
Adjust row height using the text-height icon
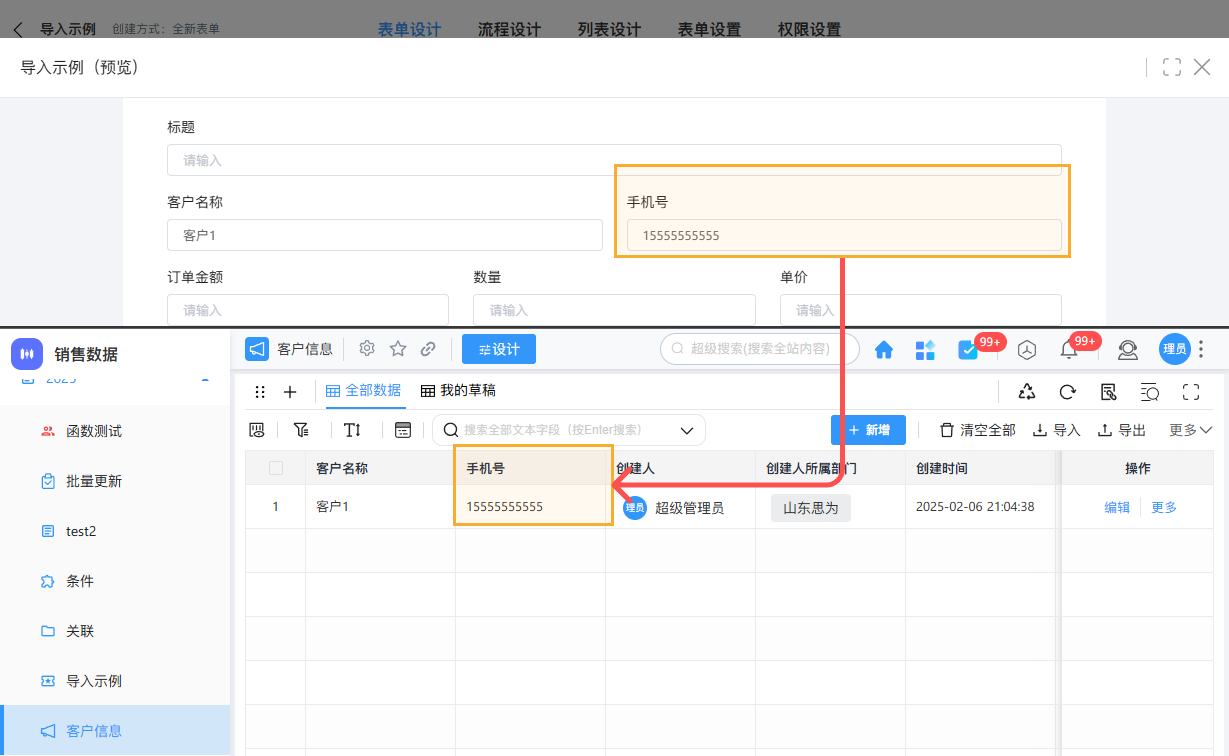(352, 429)
